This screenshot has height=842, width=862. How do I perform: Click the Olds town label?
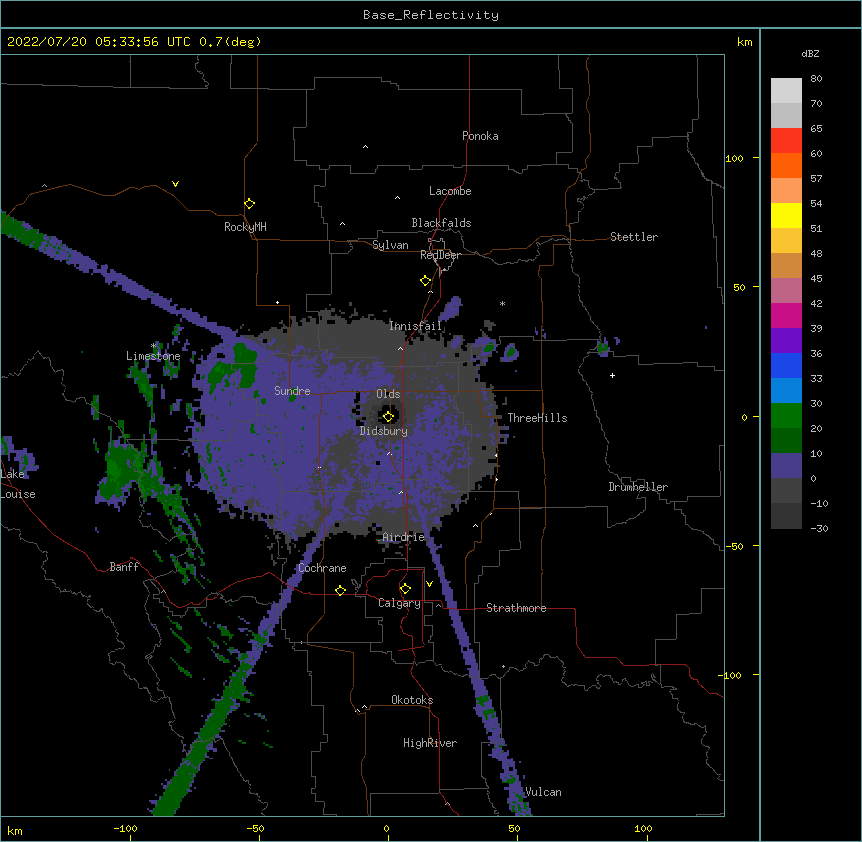388,394
